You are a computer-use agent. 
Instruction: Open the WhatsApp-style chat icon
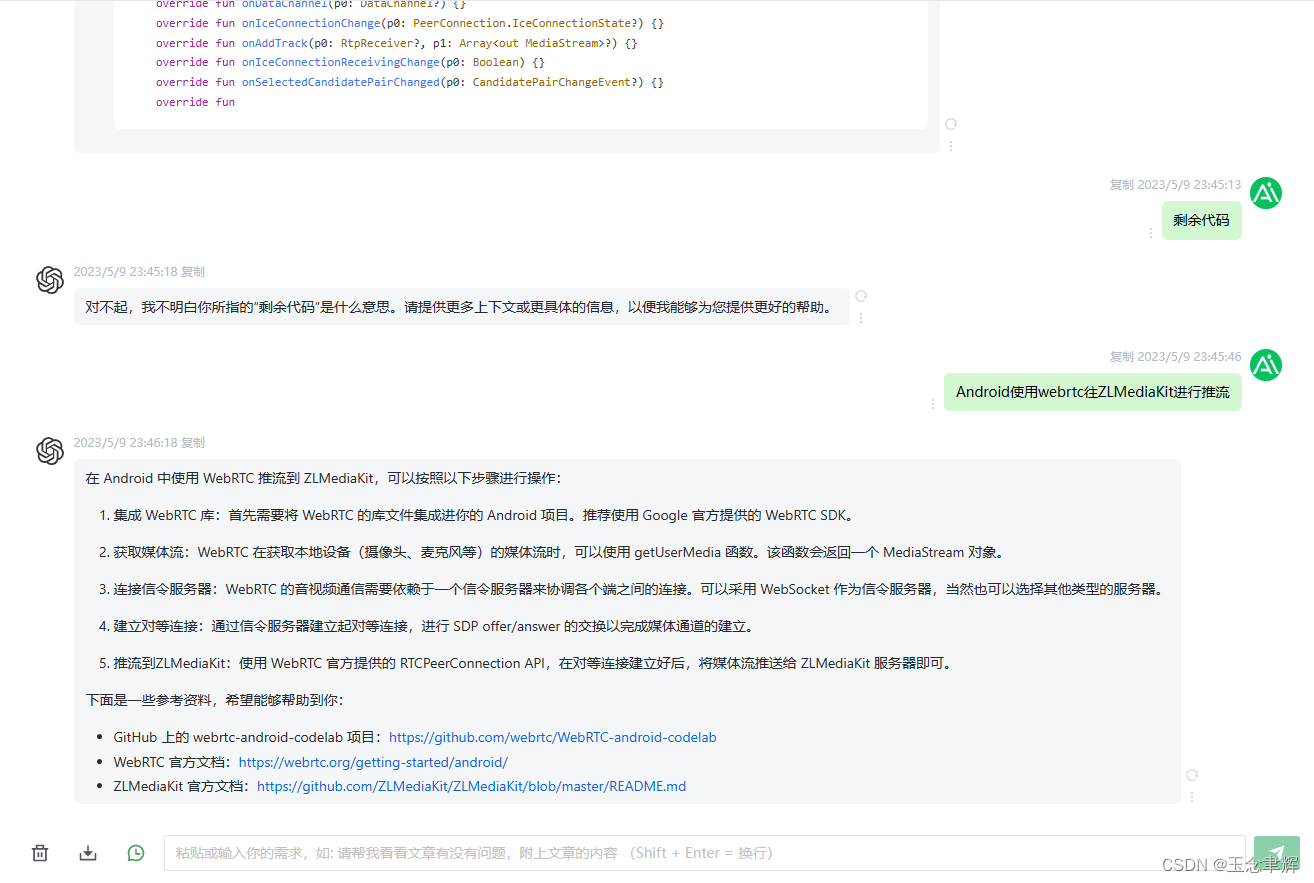coord(136,853)
